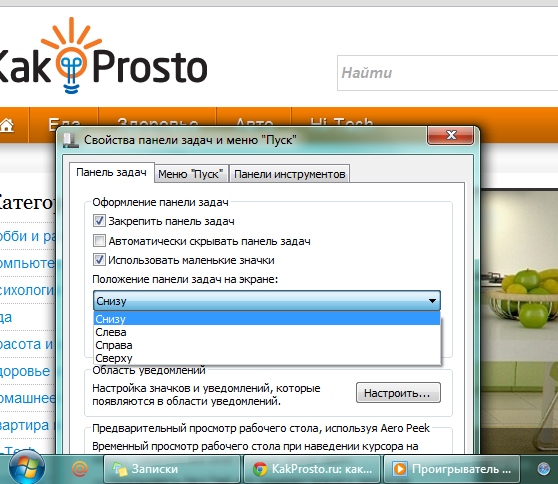Screen dimensions: 558x484
Task: Open the Панели инструментов tab
Action: pos(290,174)
